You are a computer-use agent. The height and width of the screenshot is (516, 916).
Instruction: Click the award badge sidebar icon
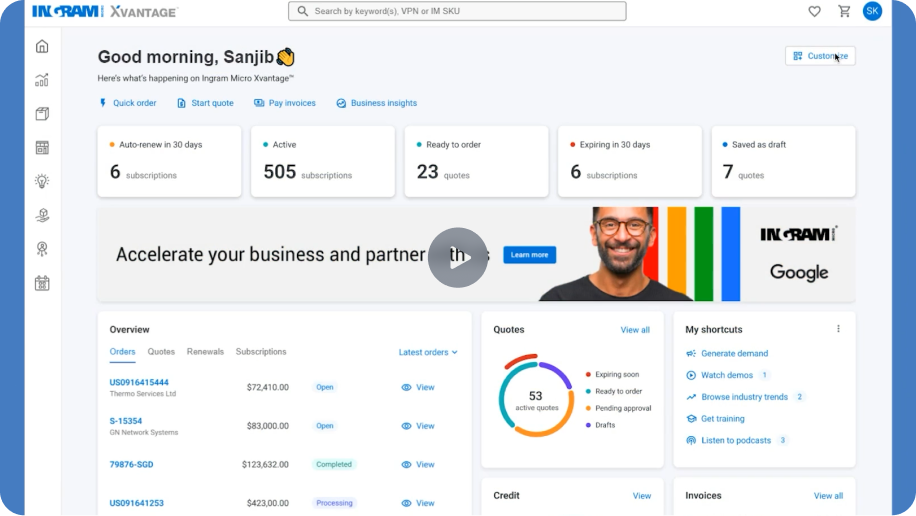42,249
